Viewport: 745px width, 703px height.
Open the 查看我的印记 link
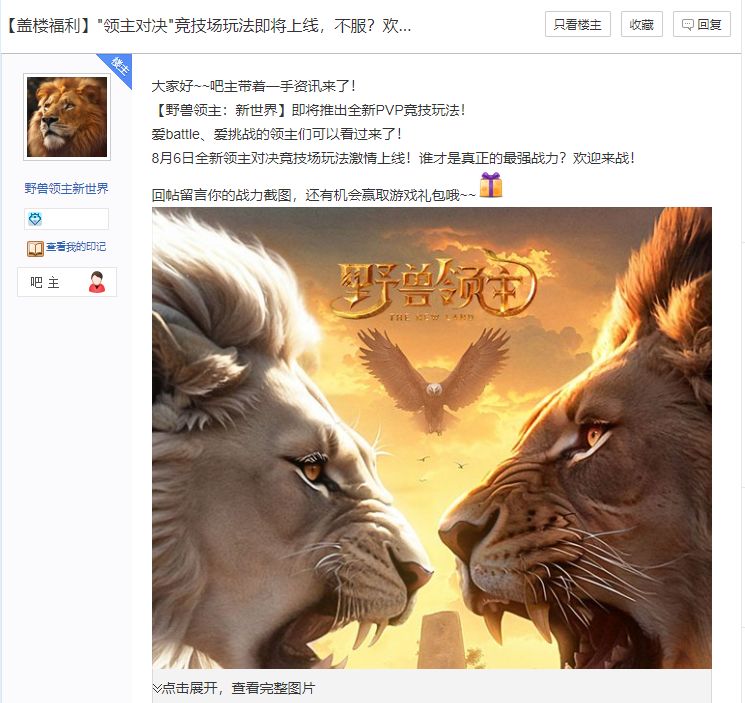(x=76, y=247)
